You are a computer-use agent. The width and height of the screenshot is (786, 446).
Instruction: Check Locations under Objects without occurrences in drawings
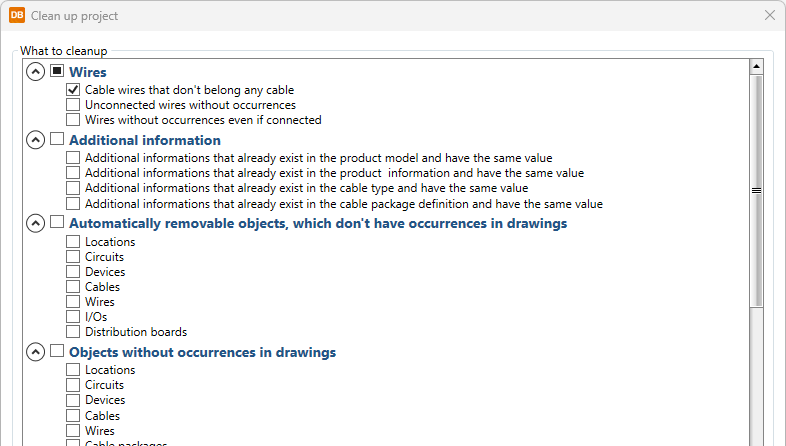point(73,370)
